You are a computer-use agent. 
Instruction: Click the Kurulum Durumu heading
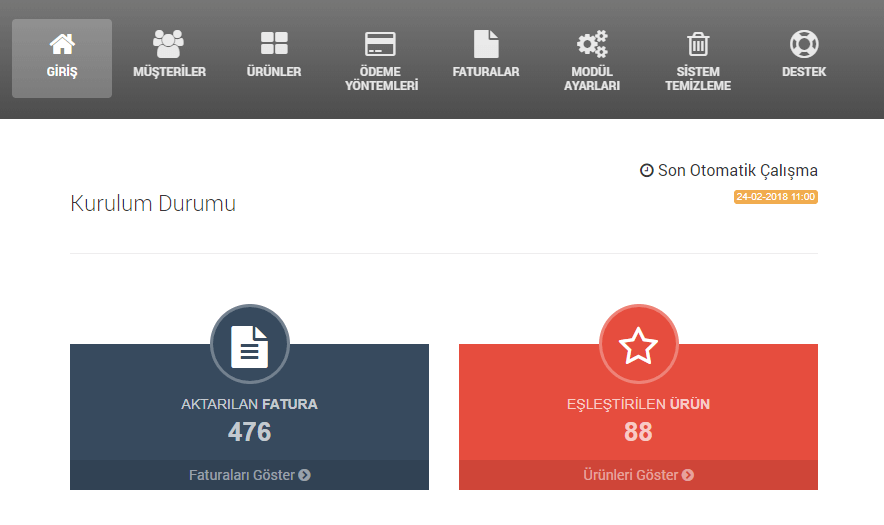153,204
